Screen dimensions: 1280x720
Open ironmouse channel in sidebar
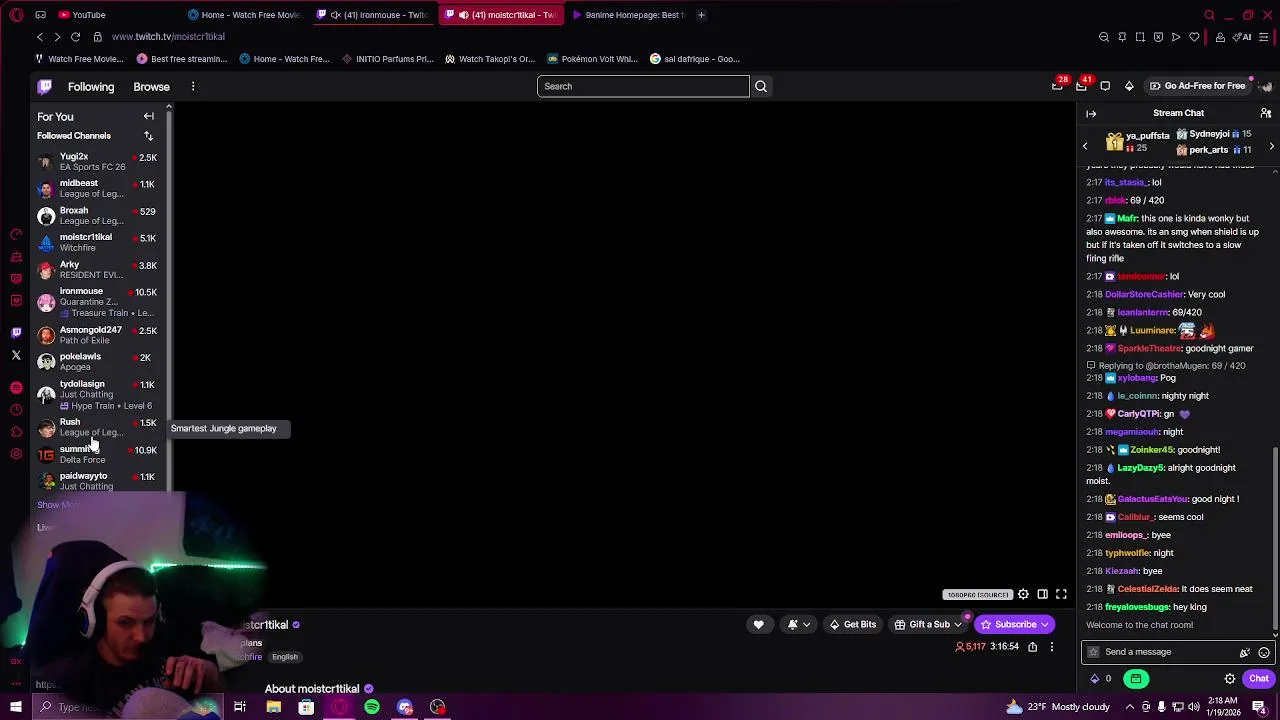point(97,302)
